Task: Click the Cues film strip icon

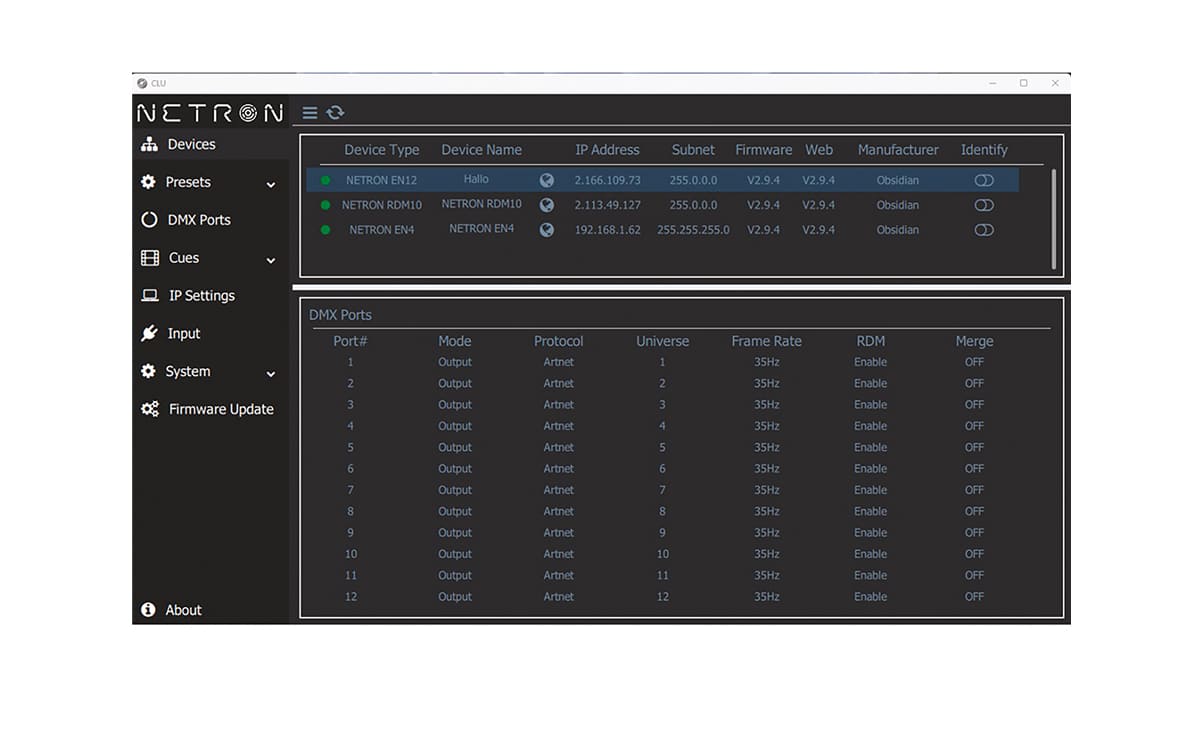Action: click(150, 258)
